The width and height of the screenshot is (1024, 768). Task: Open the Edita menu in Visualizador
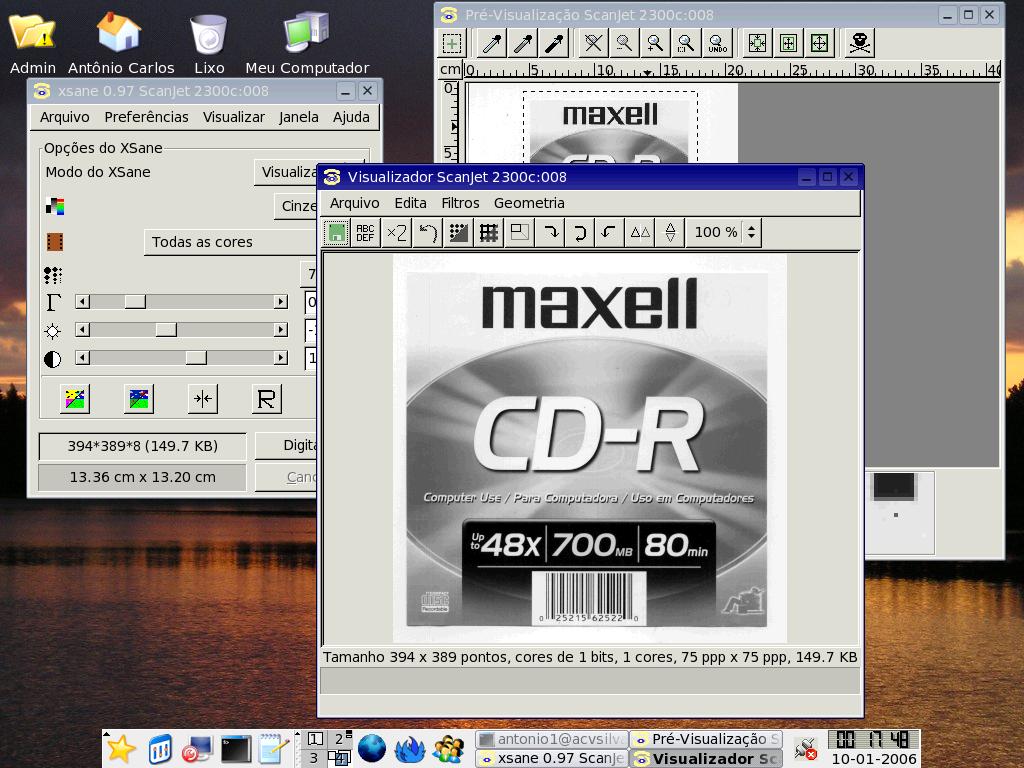(411, 203)
